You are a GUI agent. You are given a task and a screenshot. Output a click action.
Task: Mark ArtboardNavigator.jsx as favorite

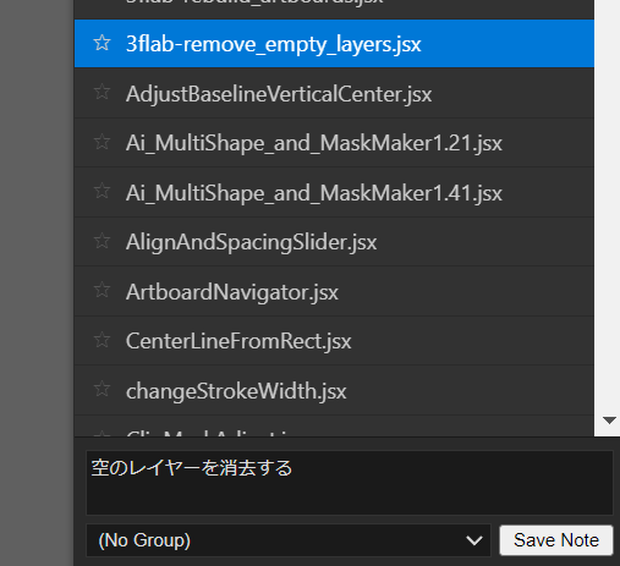click(x=102, y=290)
